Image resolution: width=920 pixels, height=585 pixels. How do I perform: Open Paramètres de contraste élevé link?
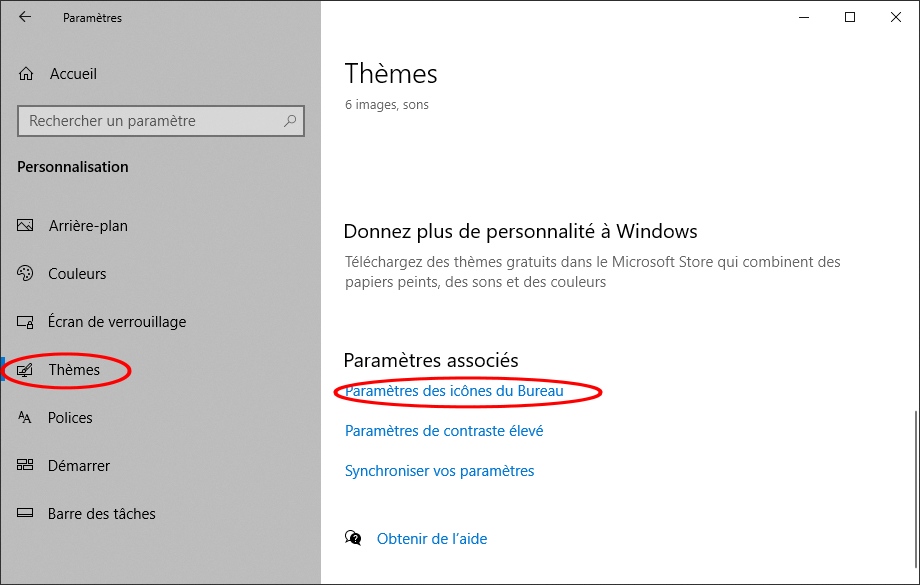tap(444, 431)
